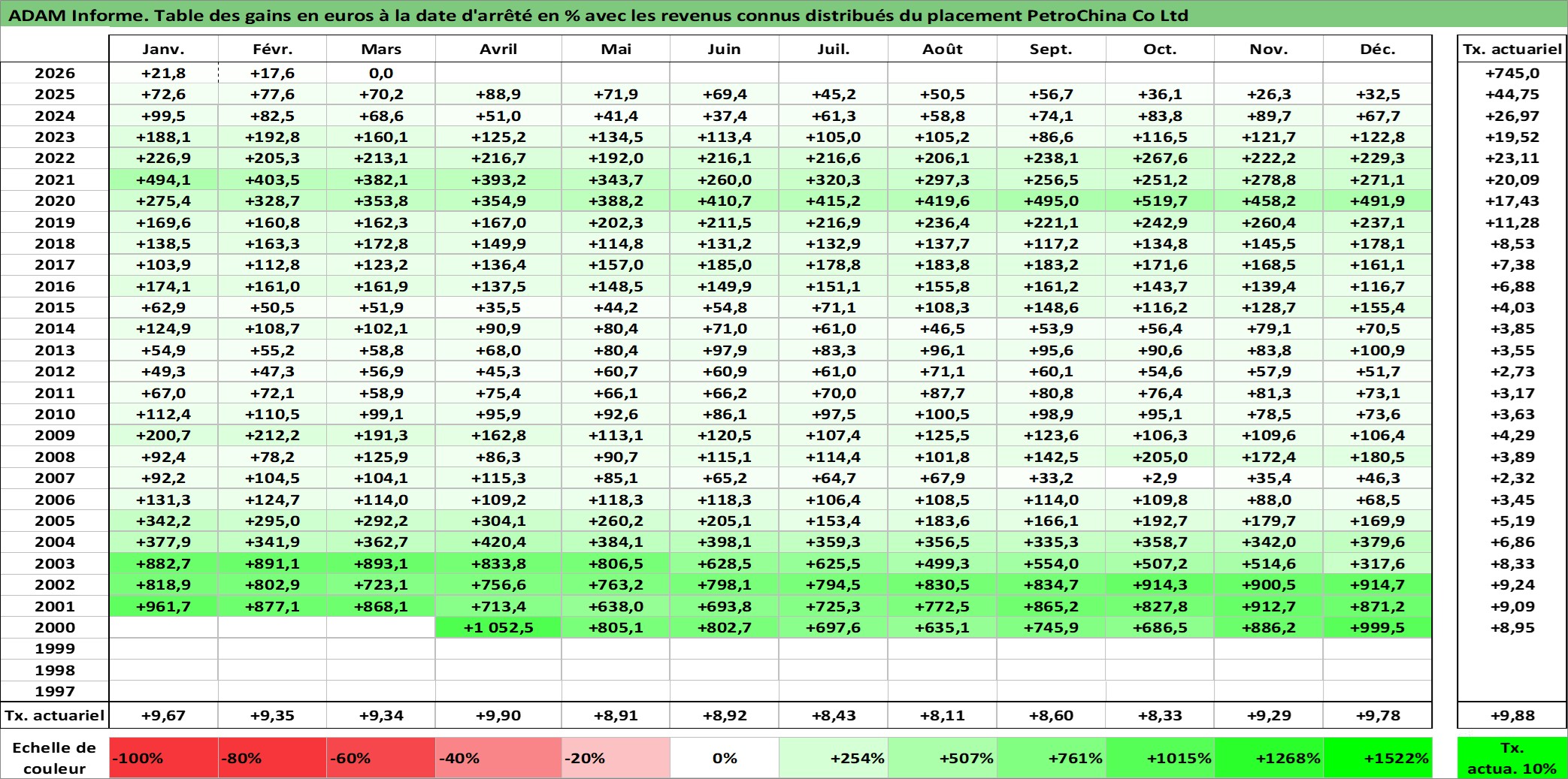Select cell value +1 052,5 in 2000

(498, 627)
